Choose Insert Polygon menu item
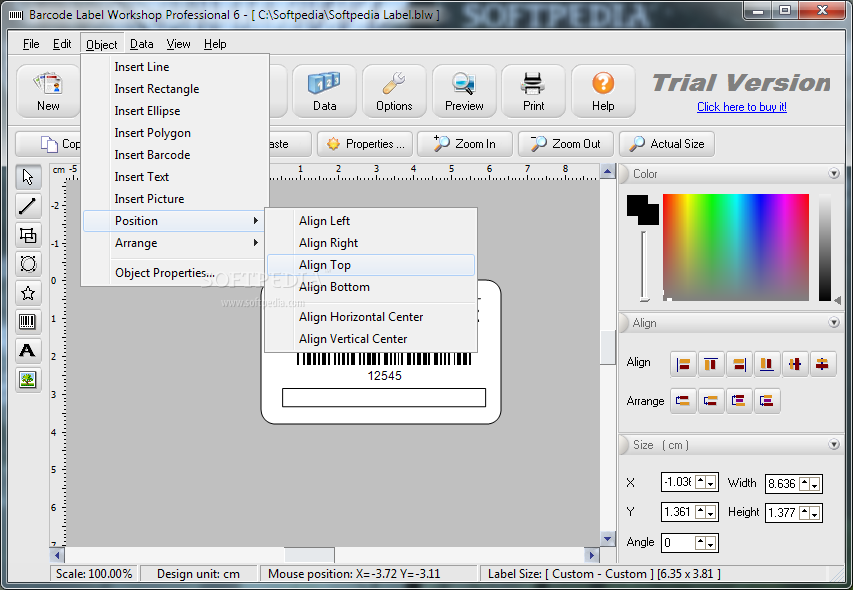853x590 pixels. click(x=174, y=133)
